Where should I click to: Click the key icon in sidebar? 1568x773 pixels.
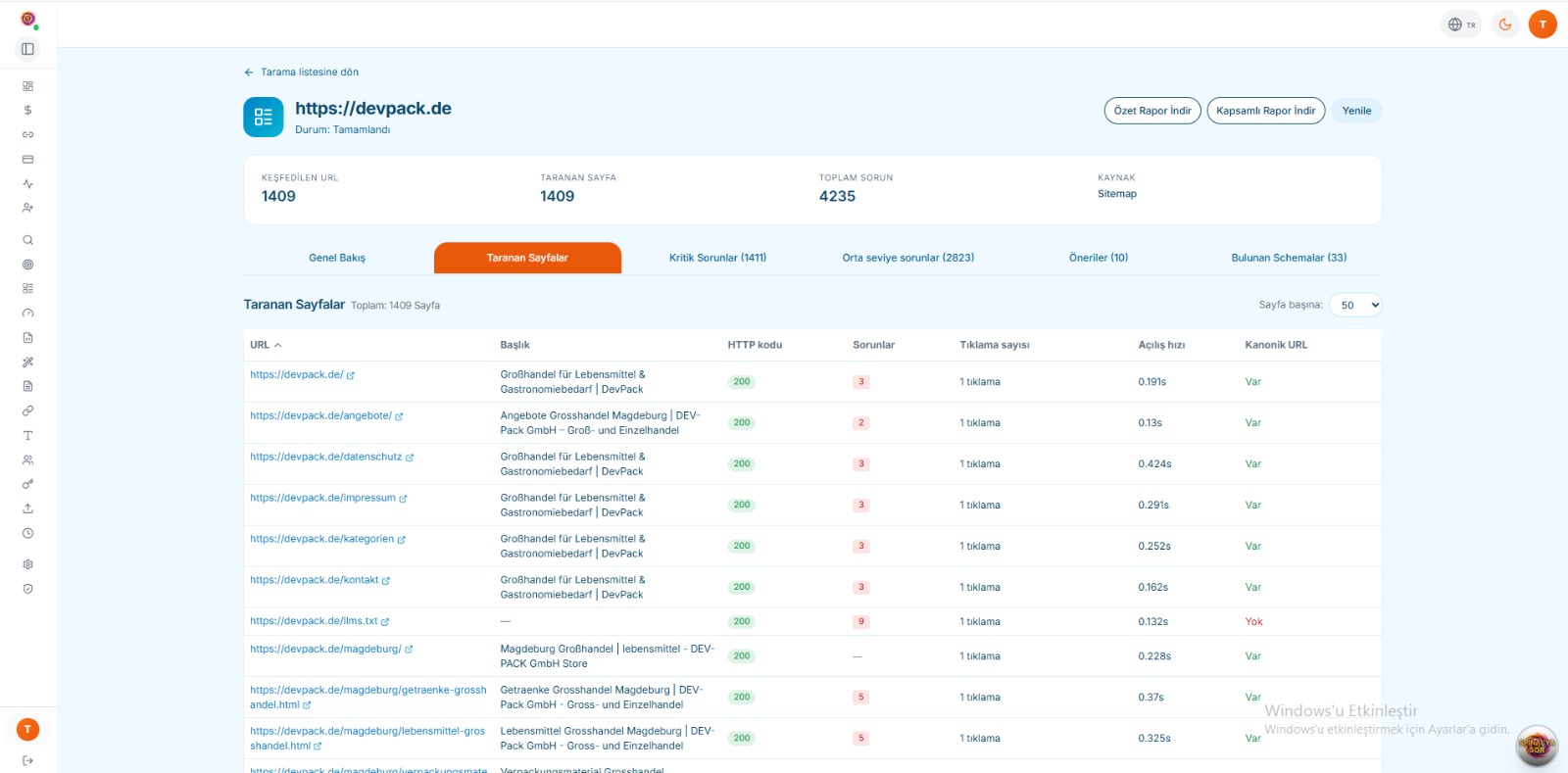click(x=27, y=484)
